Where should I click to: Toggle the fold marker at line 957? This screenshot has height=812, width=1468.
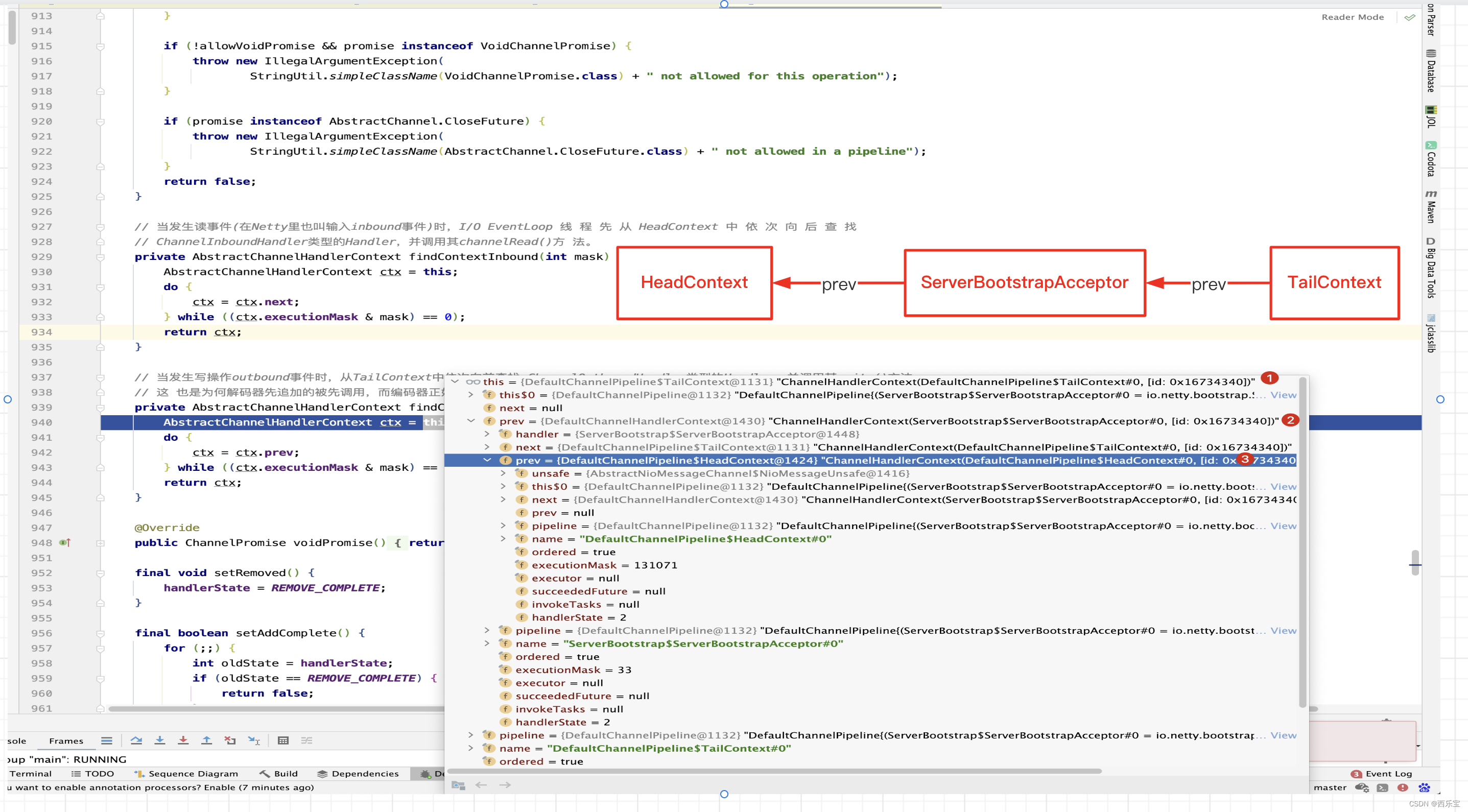(100, 649)
